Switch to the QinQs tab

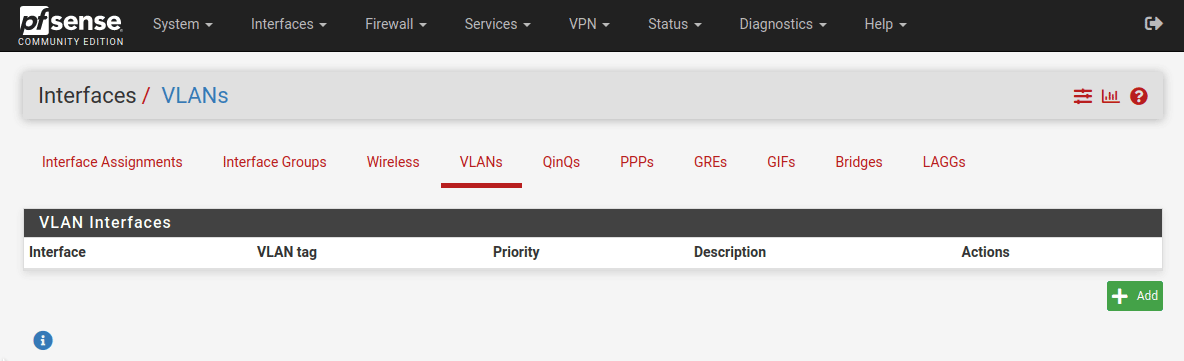[x=561, y=162]
